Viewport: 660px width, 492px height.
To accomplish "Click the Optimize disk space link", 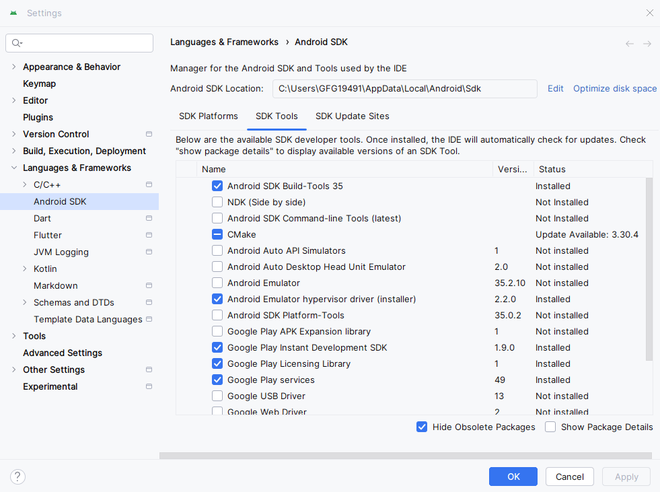I will [x=614, y=89].
